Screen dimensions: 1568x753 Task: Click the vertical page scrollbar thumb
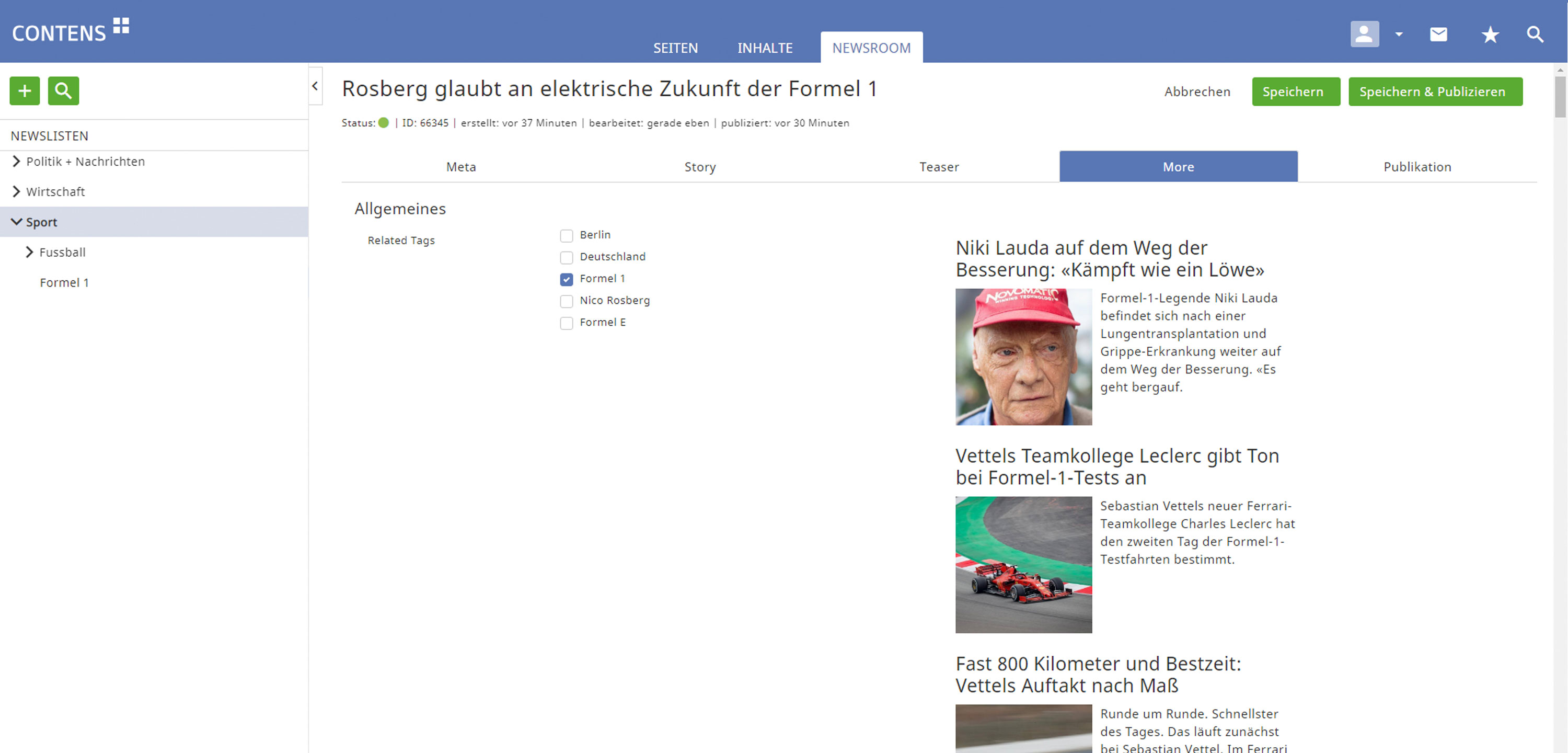coord(1560,97)
